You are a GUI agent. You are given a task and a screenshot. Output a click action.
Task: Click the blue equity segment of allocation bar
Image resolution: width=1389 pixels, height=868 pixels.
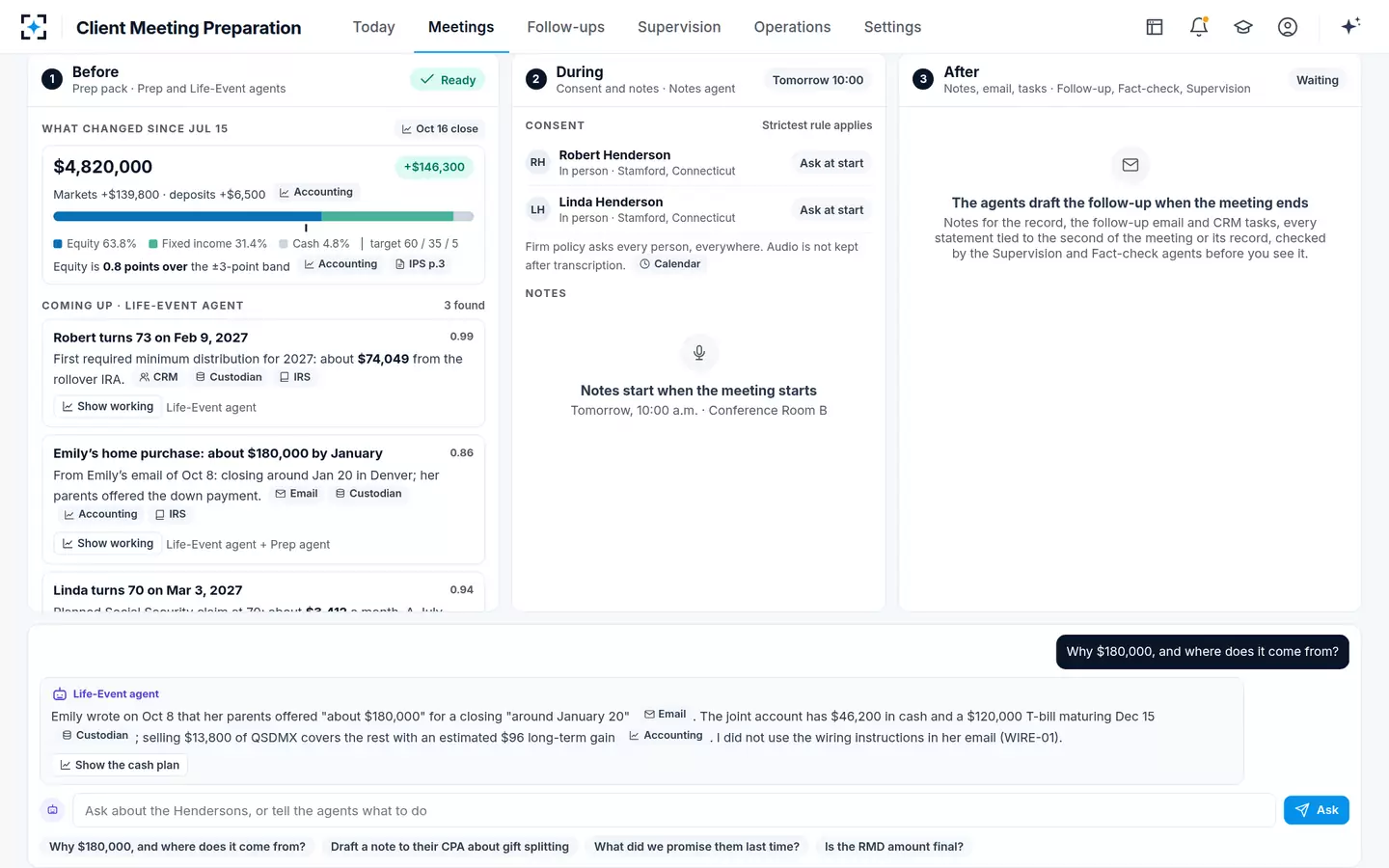187,217
